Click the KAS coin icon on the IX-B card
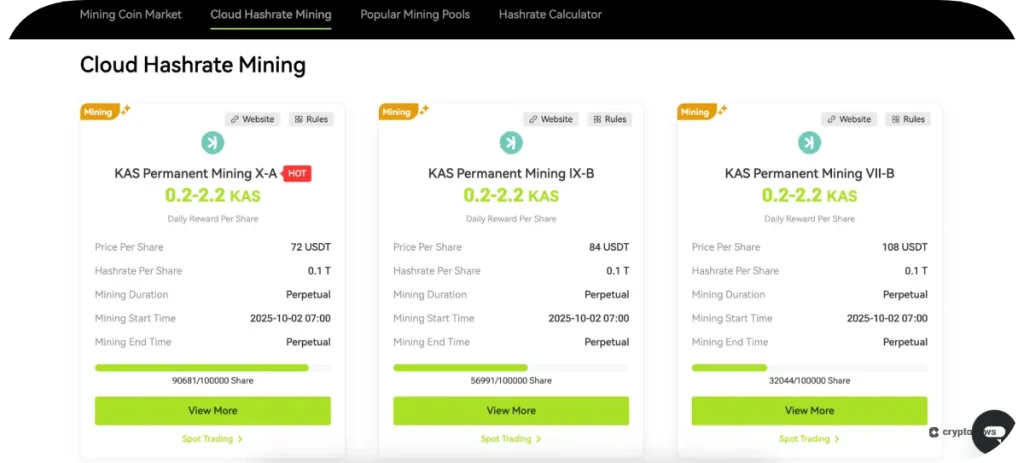Viewport: 1024px width, 463px height. pyautogui.click(x=511, y=143)
